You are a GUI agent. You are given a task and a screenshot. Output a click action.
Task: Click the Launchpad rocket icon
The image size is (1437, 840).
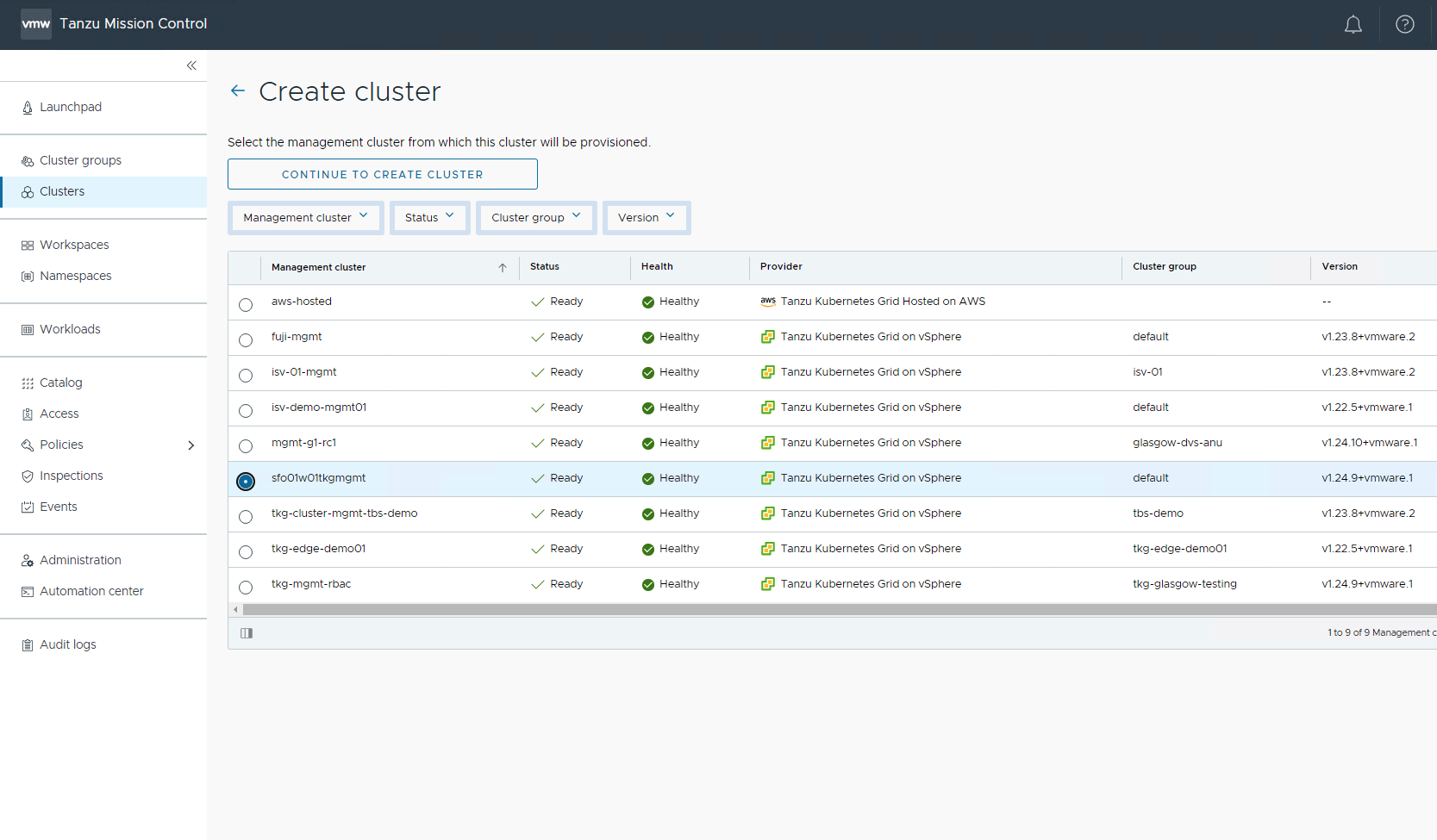tap(28, 108)
